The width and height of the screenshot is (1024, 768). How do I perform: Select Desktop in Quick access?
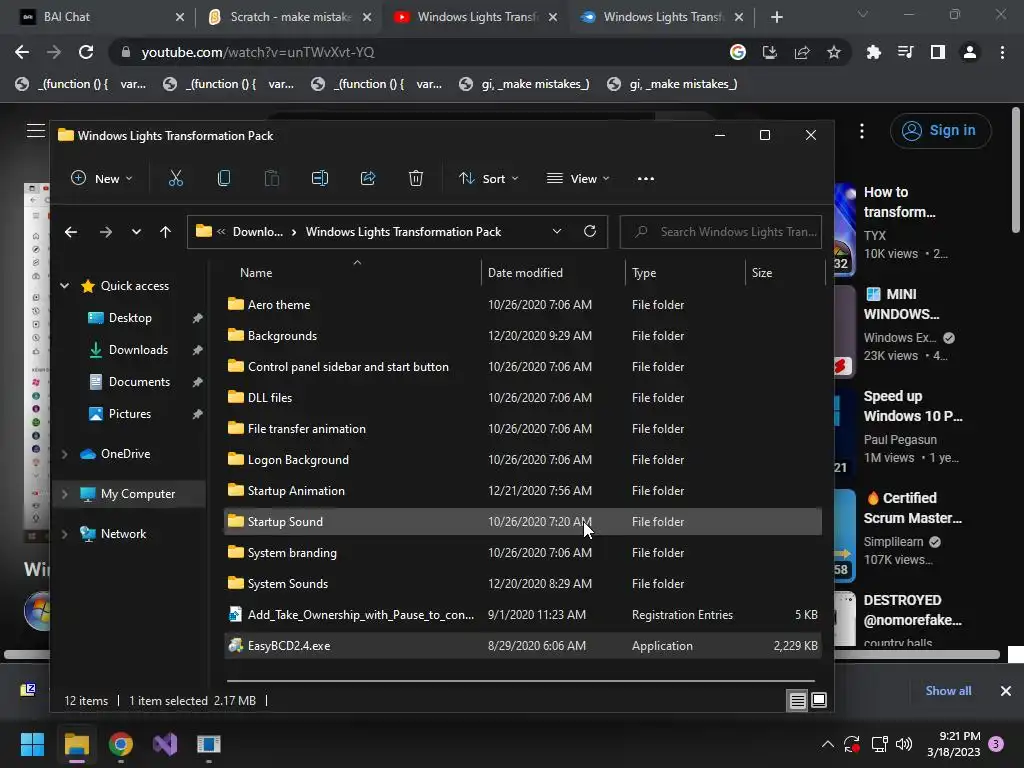130,318
